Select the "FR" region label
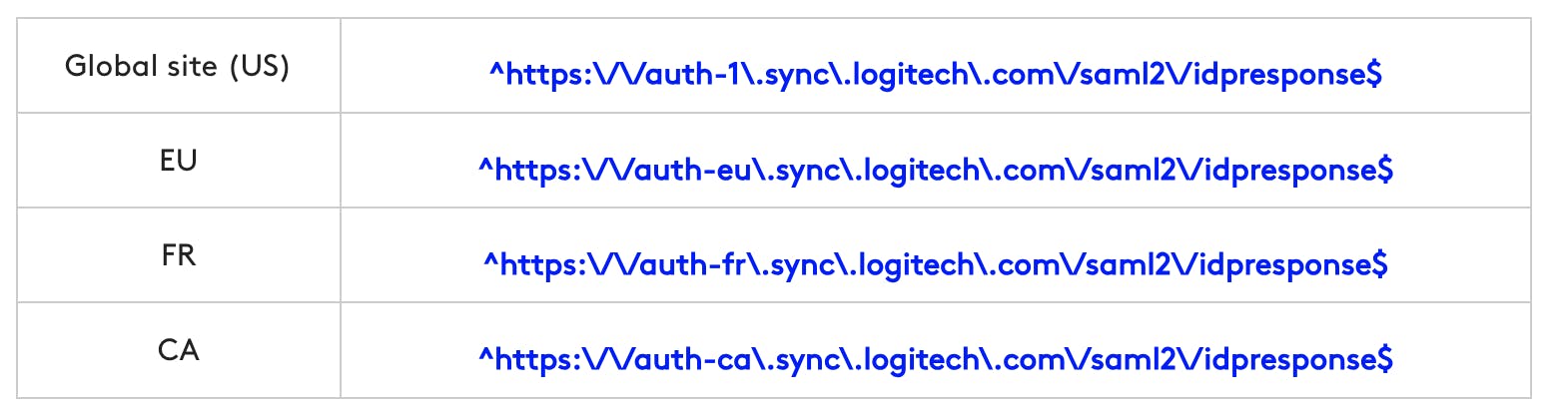The width and height of the screenshot is (1568, 417). pyautogui.click(x=178, y=255)
